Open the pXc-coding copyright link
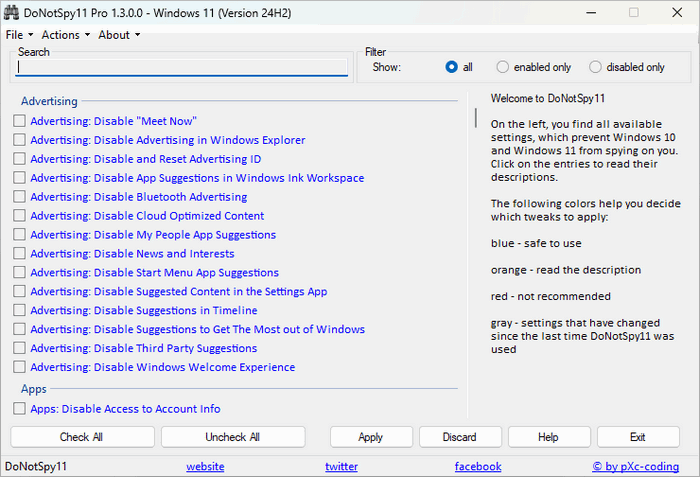The image size is (700, 477). [638, 466]
